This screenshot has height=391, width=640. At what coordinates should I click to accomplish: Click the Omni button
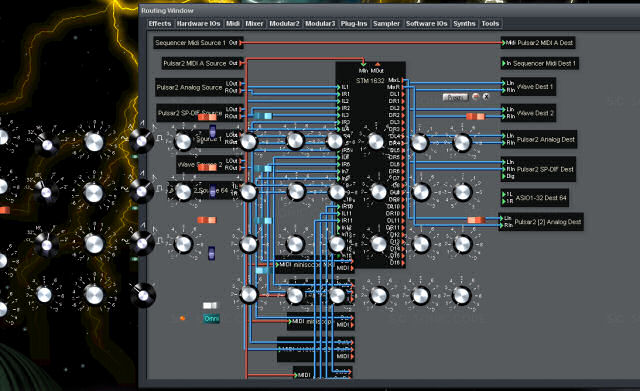211,318
